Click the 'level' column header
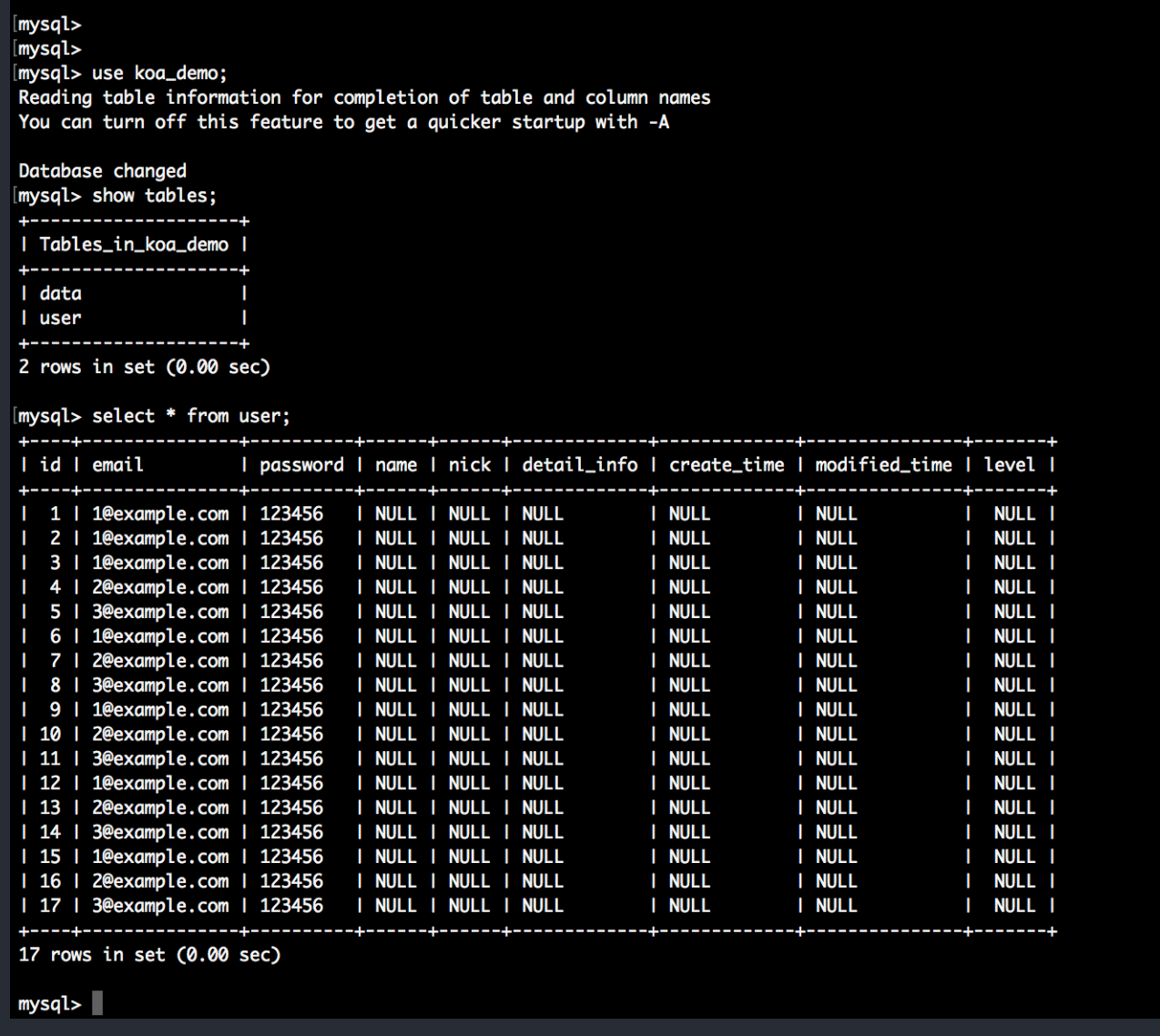This screenshot has width=1160, height=1036. click(1009, 464)
